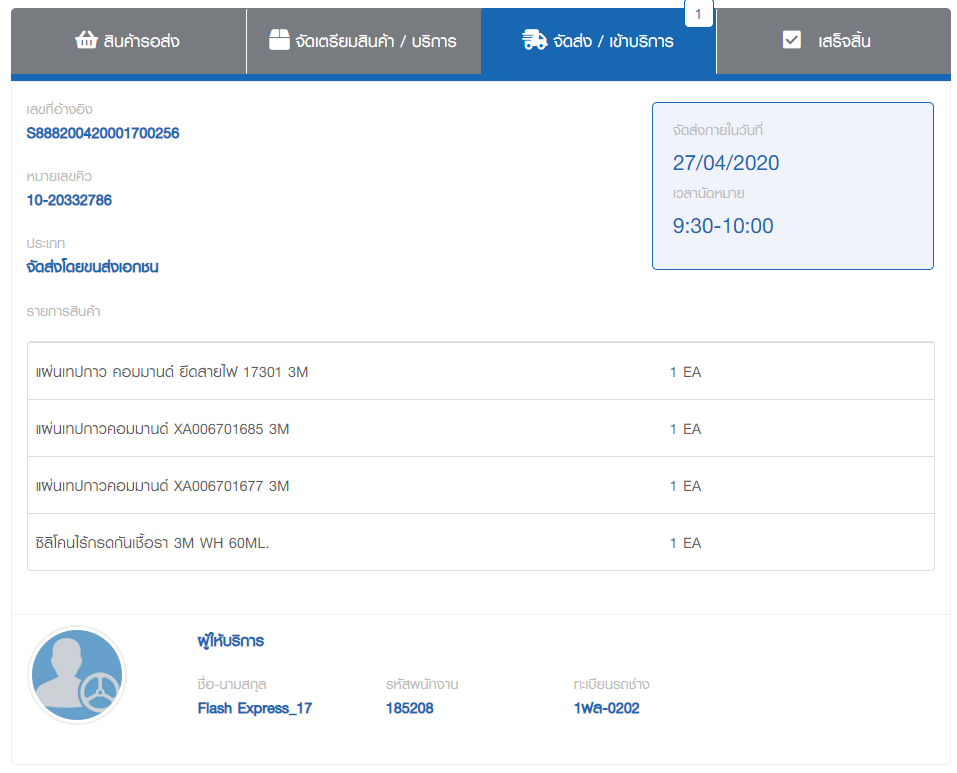Viewport: 957px width, 773px height.
Task: Click provider name Flash Express_17
Action: pyautogui.click(x=255, y=708)
